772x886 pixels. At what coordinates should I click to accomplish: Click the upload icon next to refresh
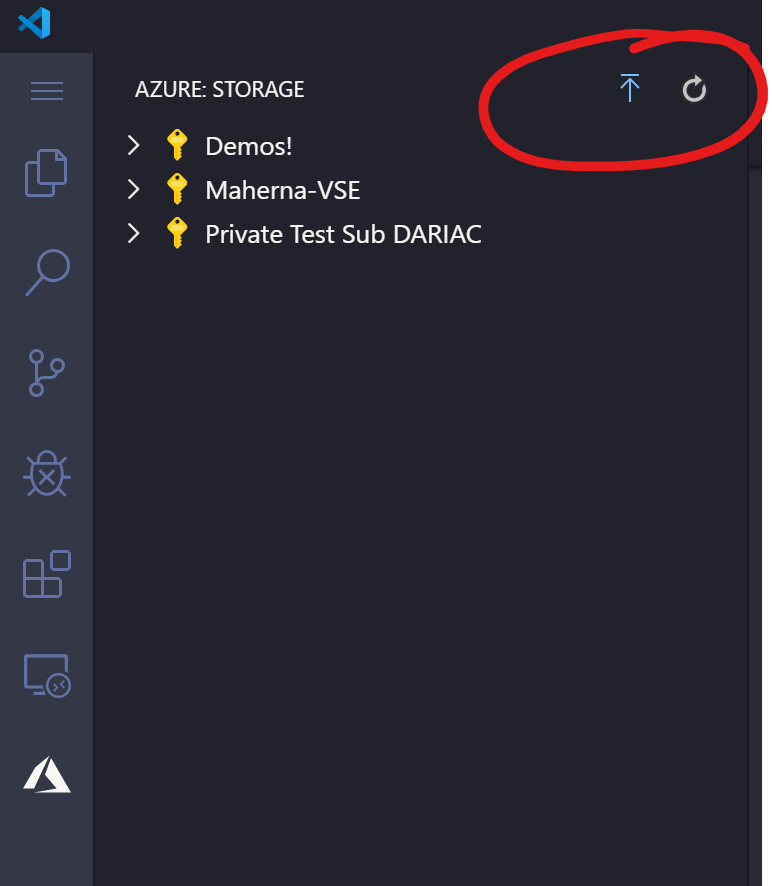pos(630,89)
